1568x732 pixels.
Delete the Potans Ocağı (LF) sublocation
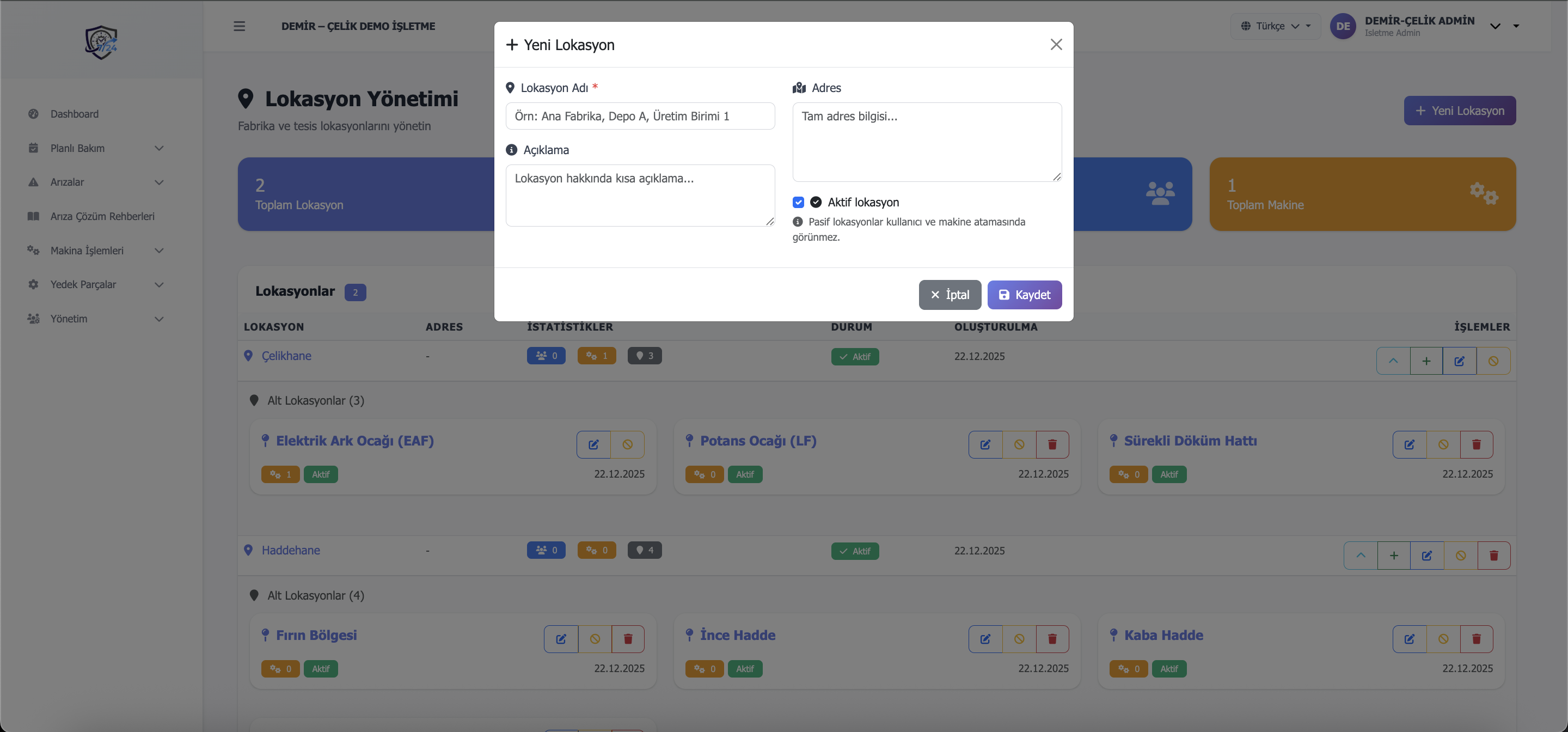[x=1052, y=444]
